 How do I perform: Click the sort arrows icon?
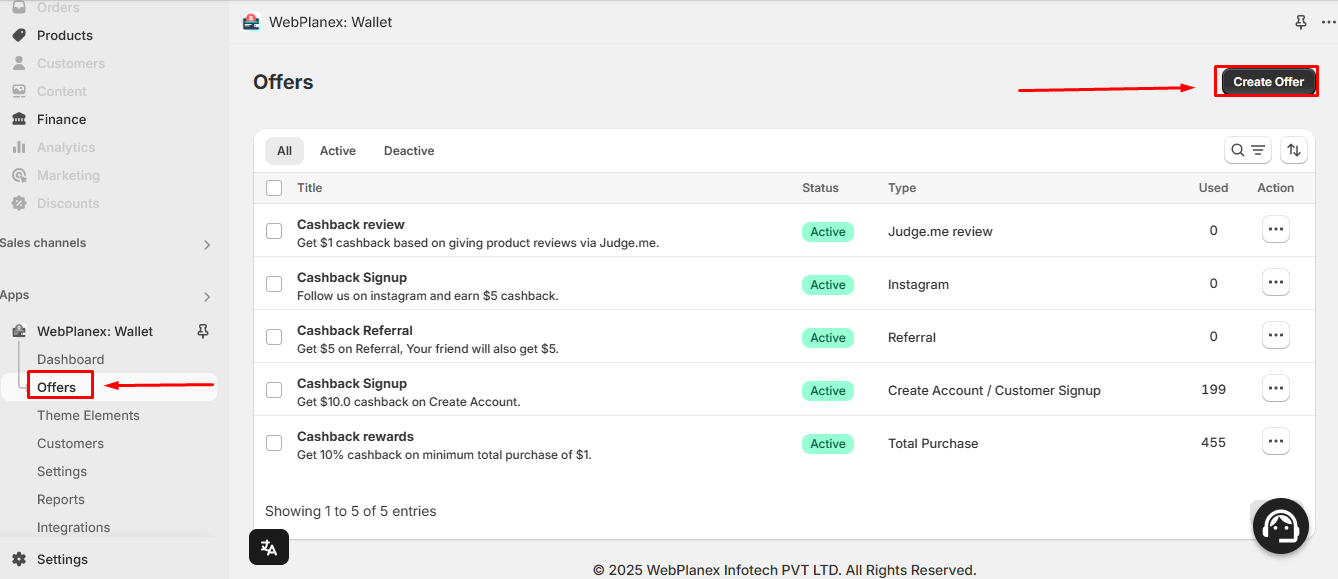[1293, 149]
